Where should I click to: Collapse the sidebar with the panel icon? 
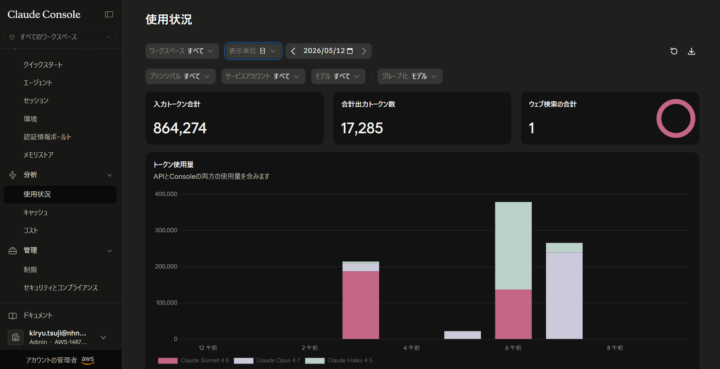tap(109, 14)
